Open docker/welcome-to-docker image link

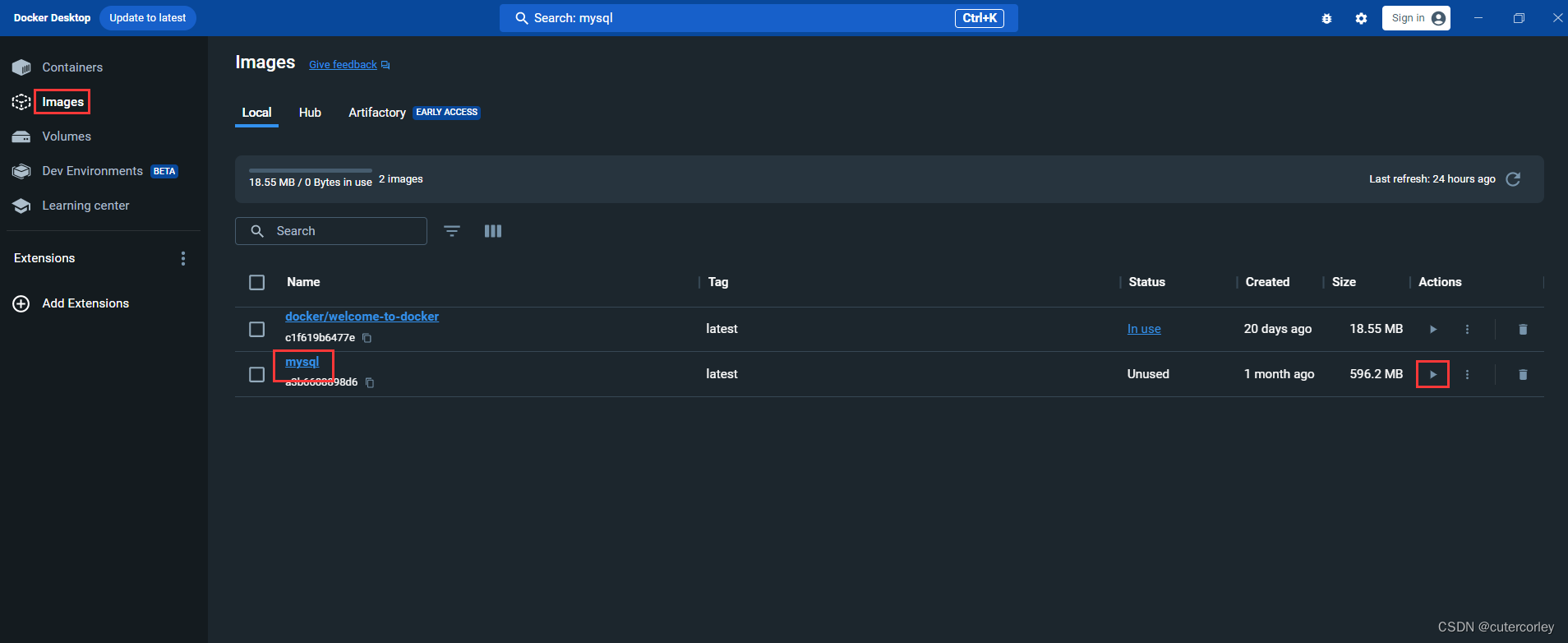[x=362, y=317]
